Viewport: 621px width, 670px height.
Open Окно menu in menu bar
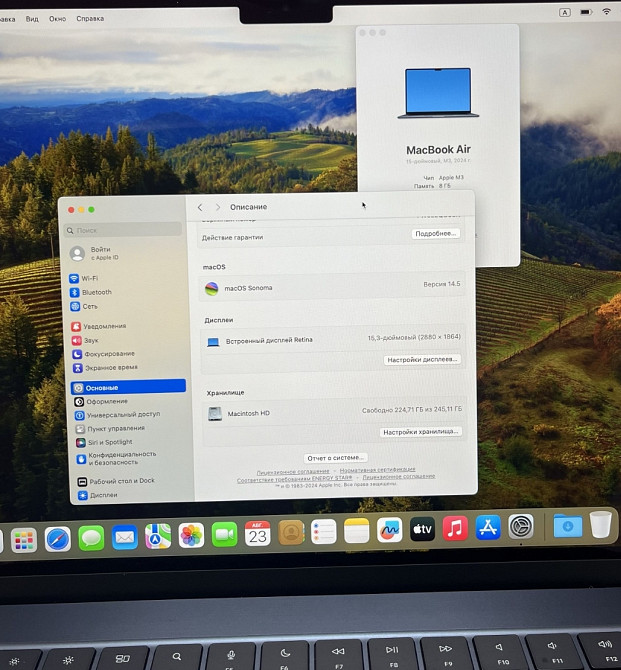click(x=57, y=19)
